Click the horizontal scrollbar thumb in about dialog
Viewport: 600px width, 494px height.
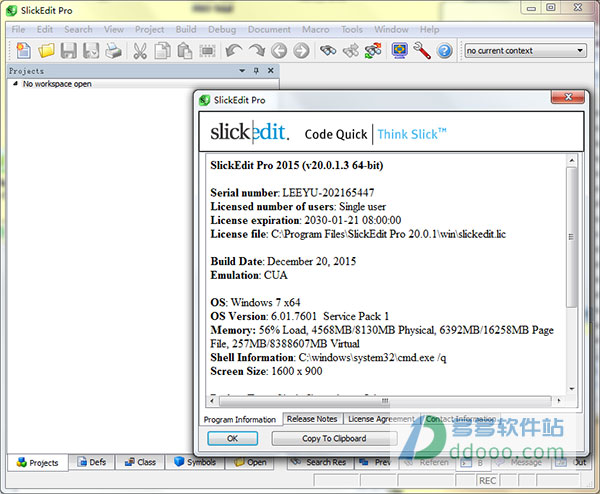(x=385, y=401)
